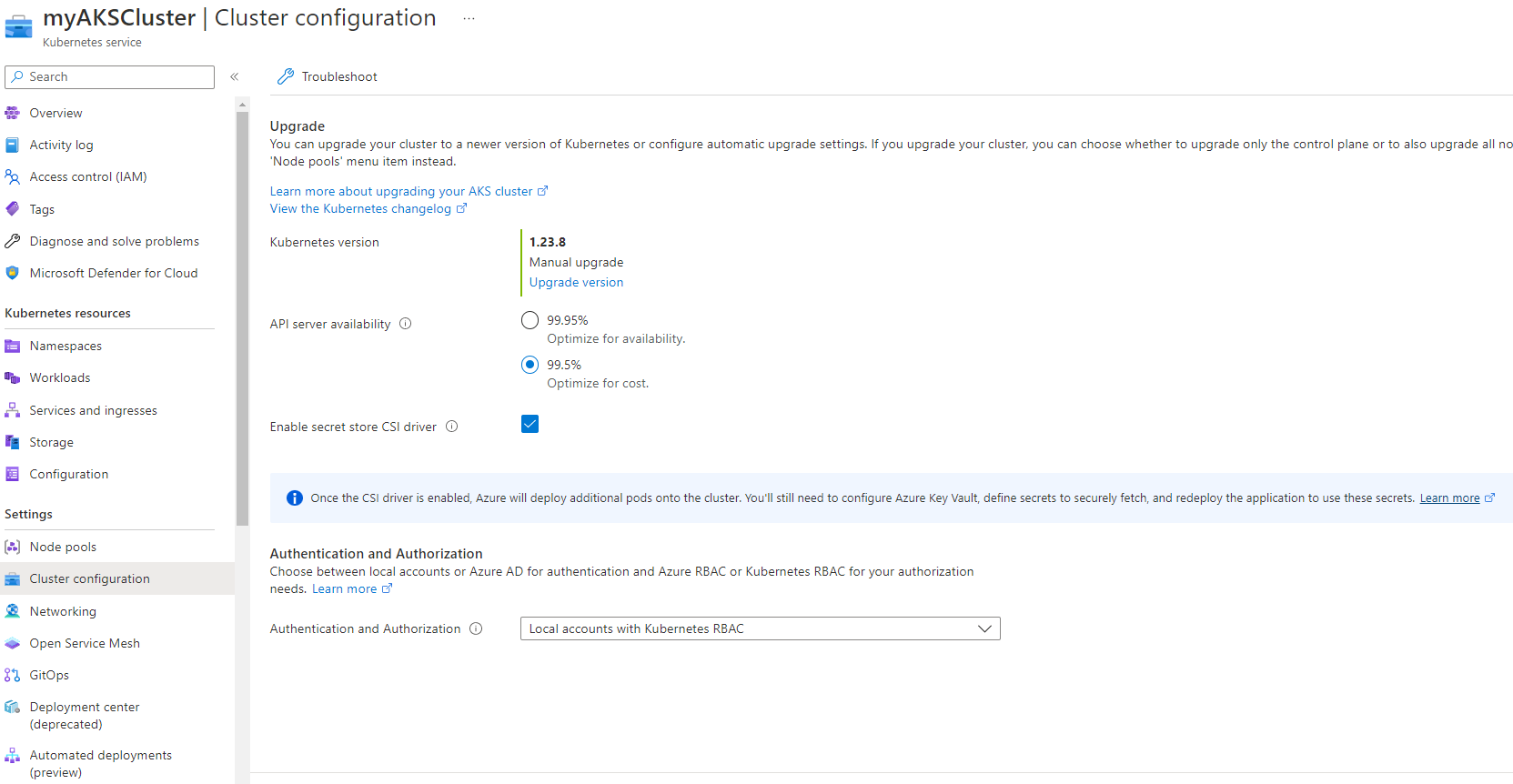Click the Open Service Mesh icon
This screenshot has height=784, width=1513.
pos(13,643)
